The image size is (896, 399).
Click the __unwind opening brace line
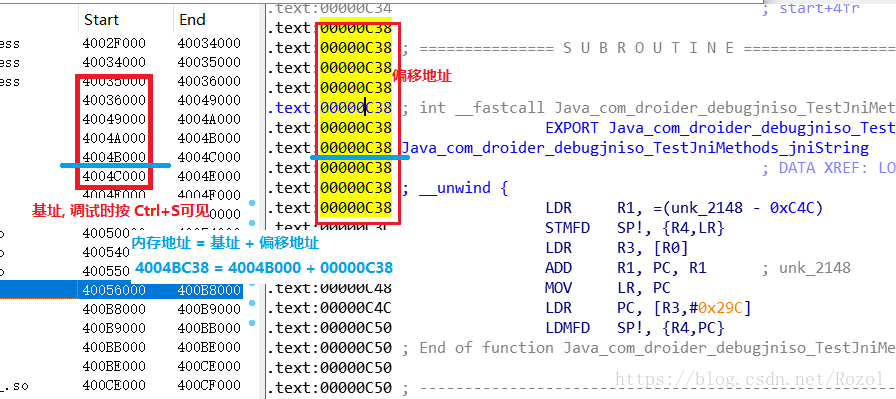(455, 188)
